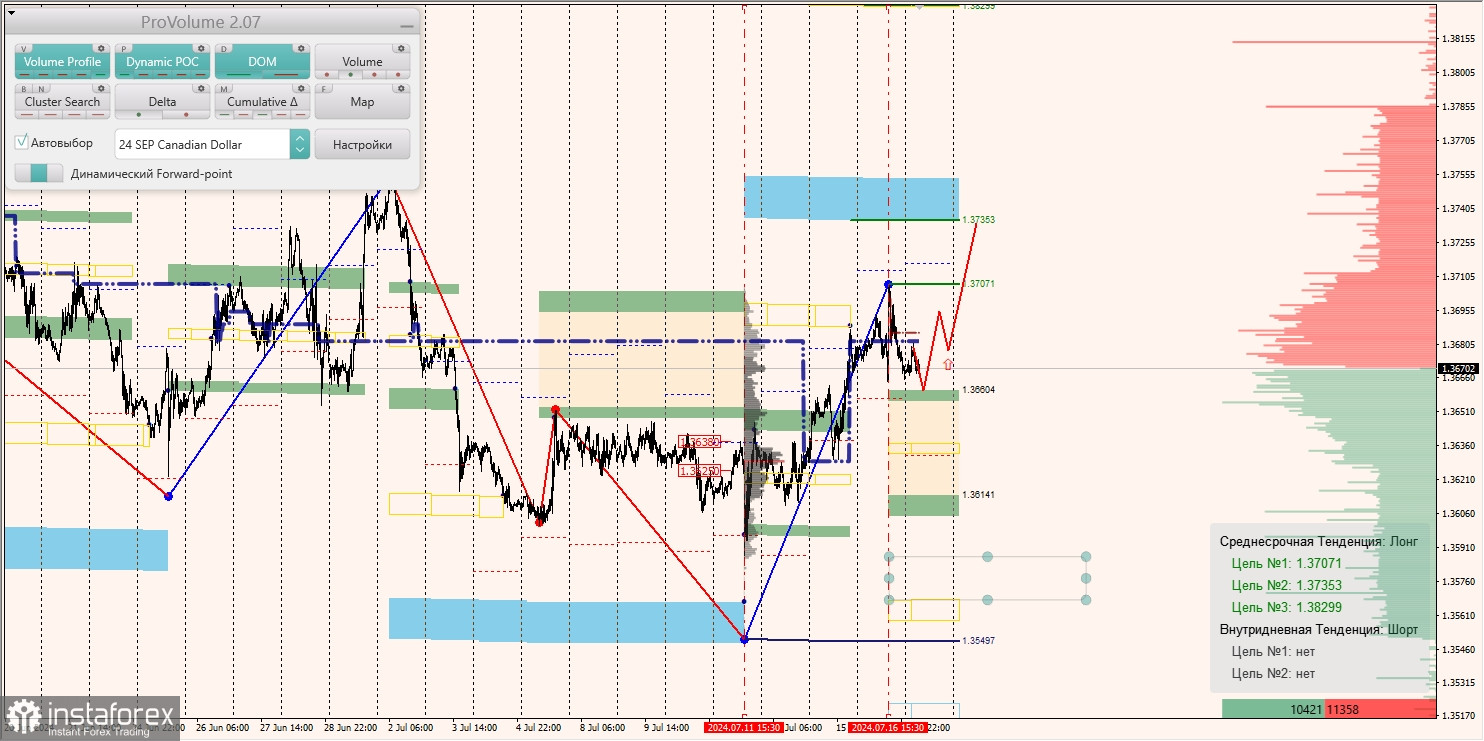Open Map gear settings

[x=401, y=88]
